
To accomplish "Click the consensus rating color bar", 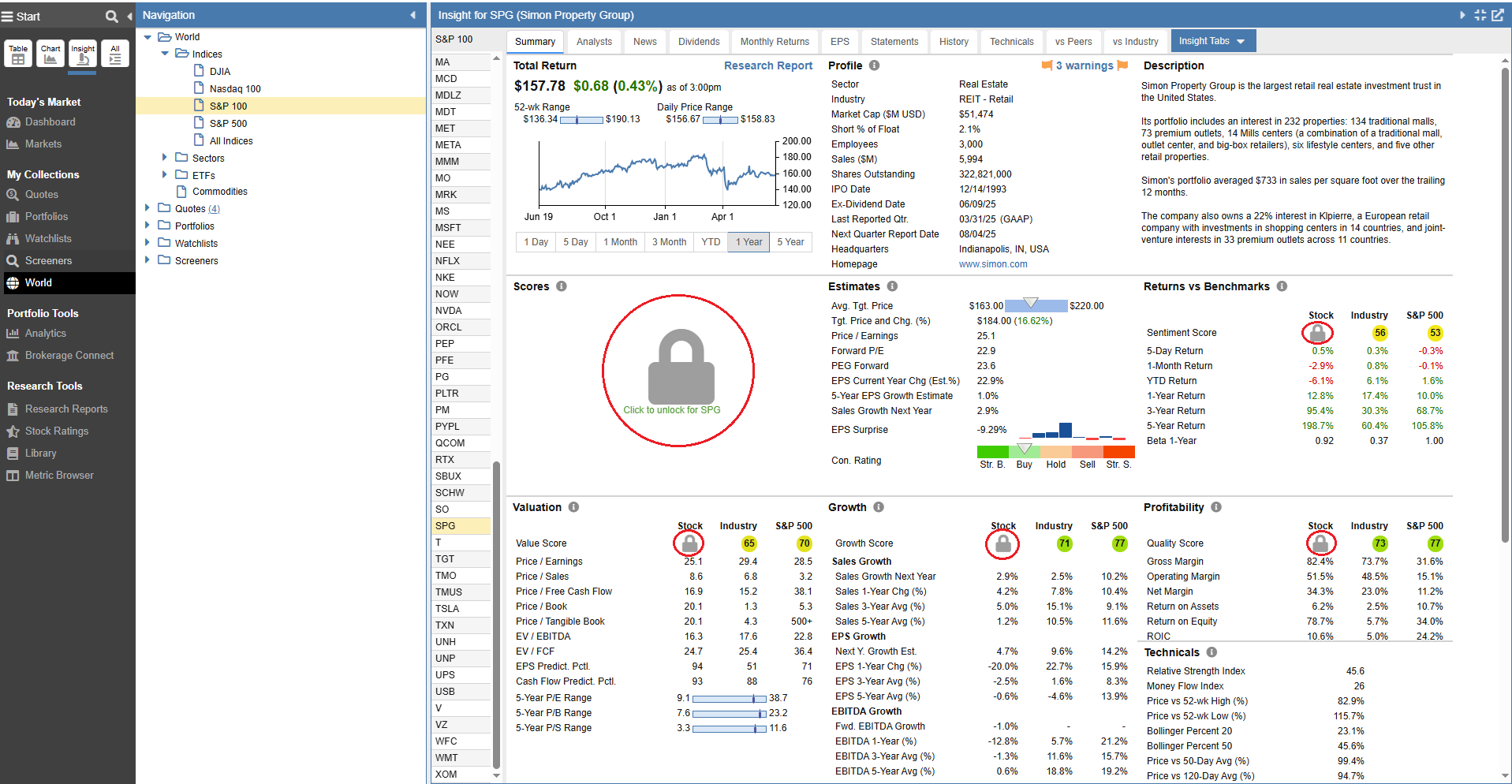I will coord(1055,451).
